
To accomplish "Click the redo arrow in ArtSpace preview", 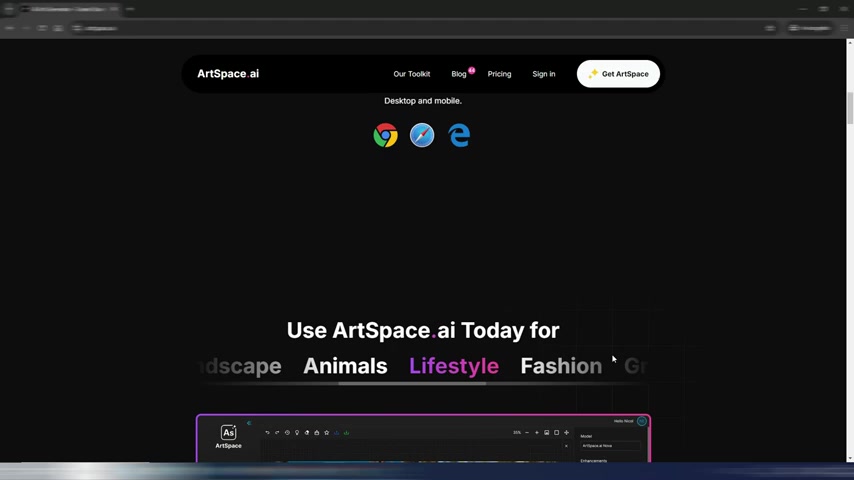I will [277, 433].
